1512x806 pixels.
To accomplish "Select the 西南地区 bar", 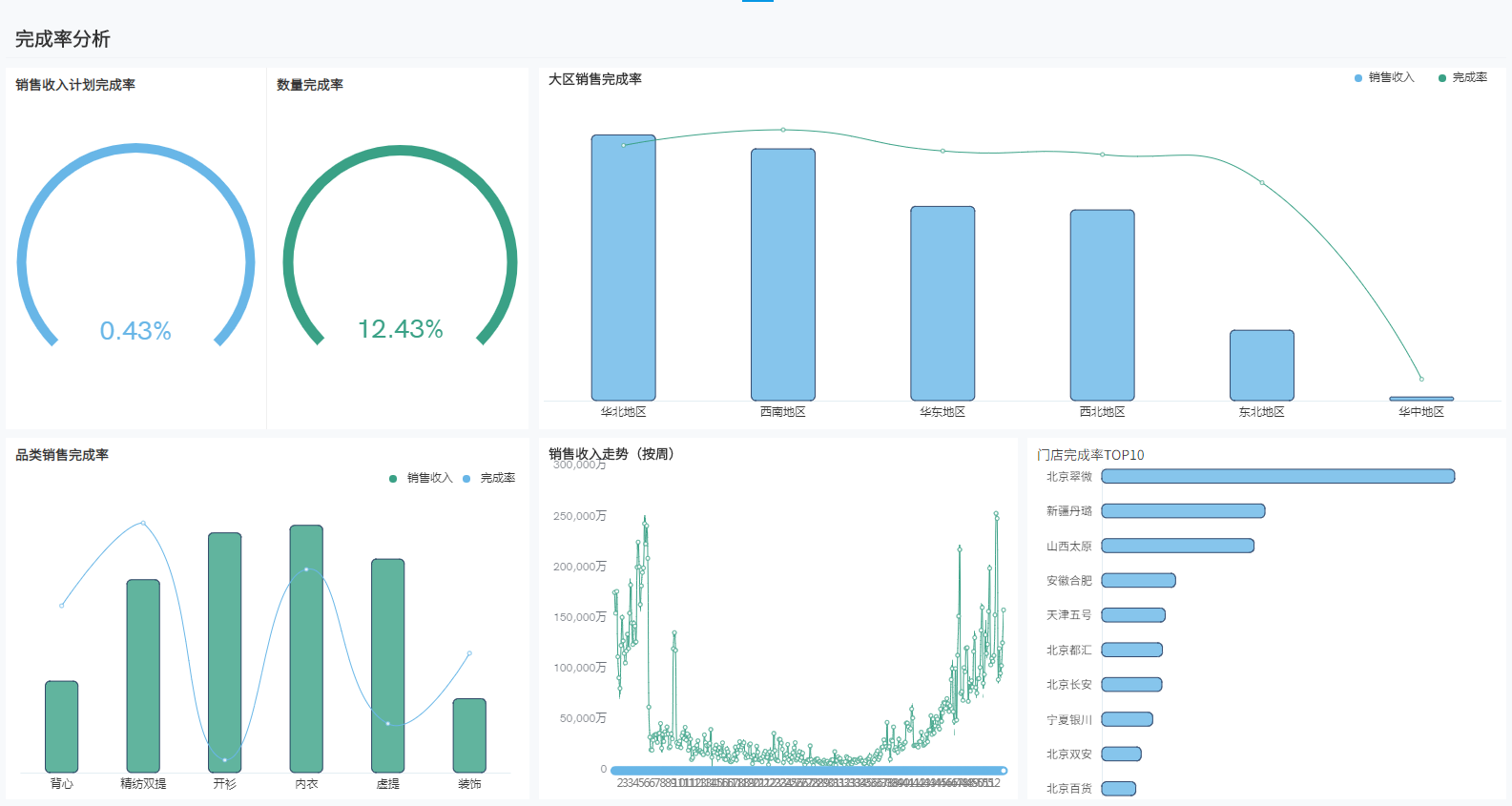I will 782,275.
